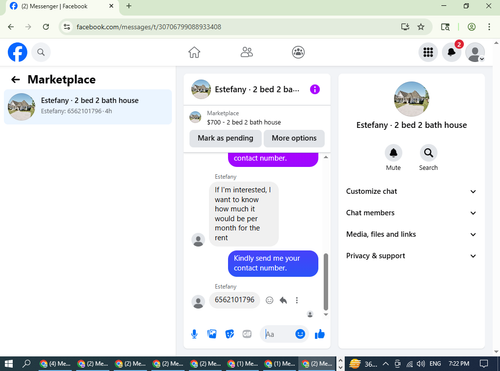Open the Friends icon in top navigation

(247, 52)
